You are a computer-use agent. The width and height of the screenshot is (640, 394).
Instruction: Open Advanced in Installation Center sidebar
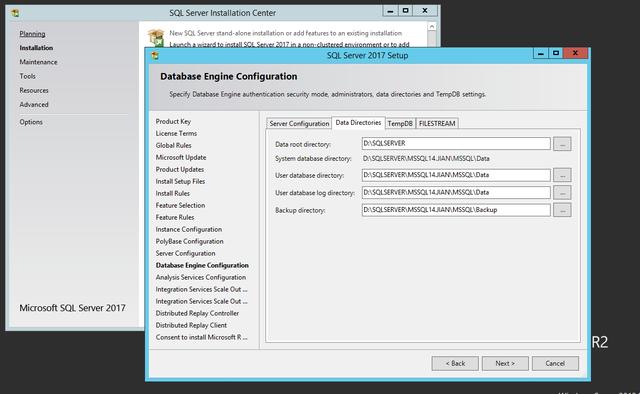click(x=34, y=105)
